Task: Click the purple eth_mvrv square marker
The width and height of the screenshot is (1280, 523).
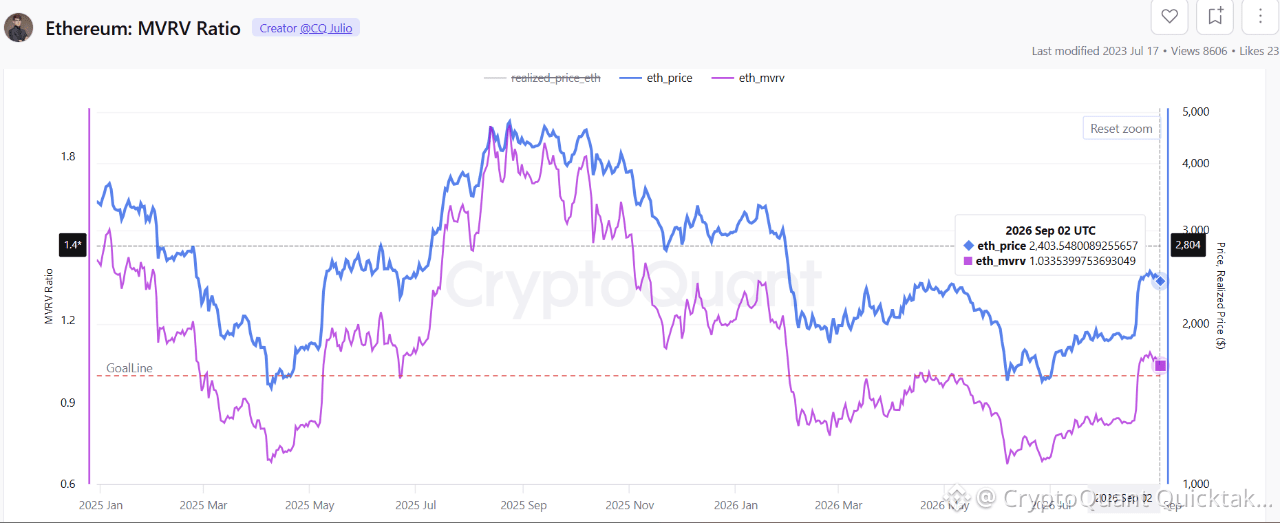Action: (x=1160, y=366)
